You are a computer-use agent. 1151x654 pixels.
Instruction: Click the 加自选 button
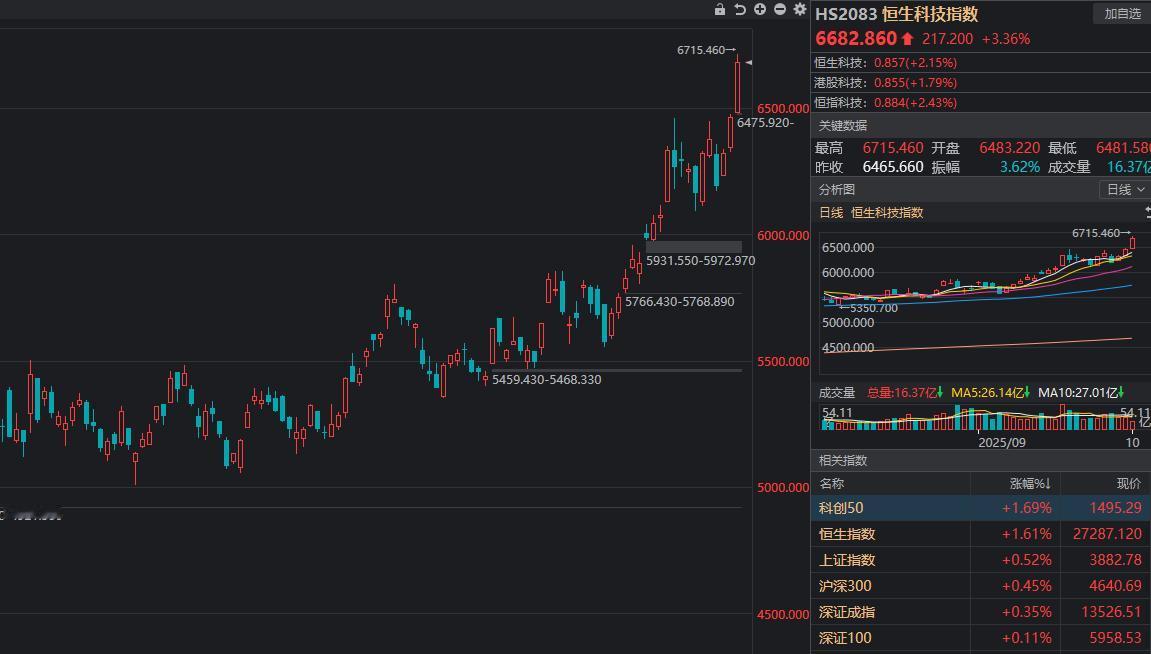click(x=1122, y=14)
